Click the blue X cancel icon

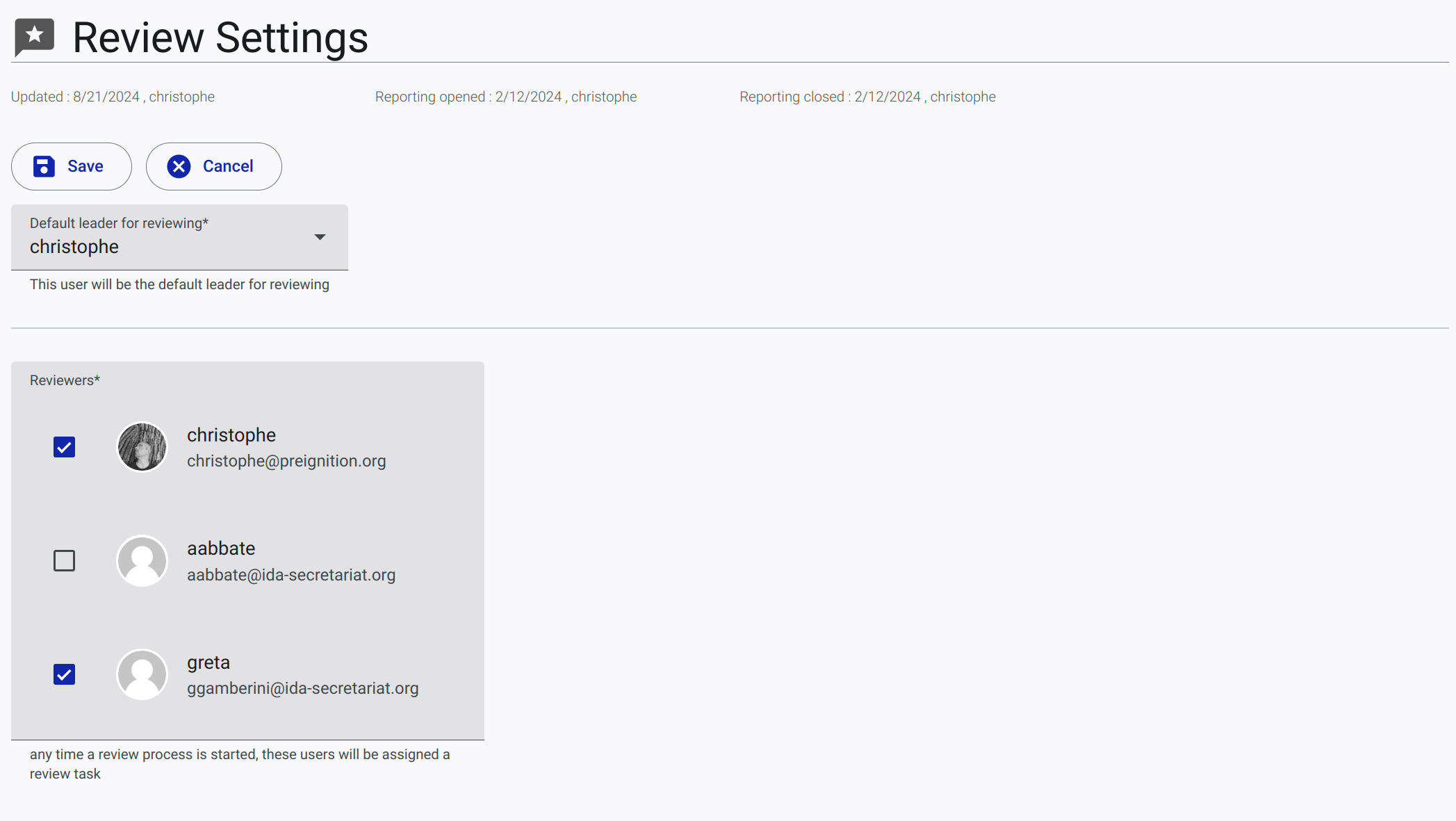(179, 166)
